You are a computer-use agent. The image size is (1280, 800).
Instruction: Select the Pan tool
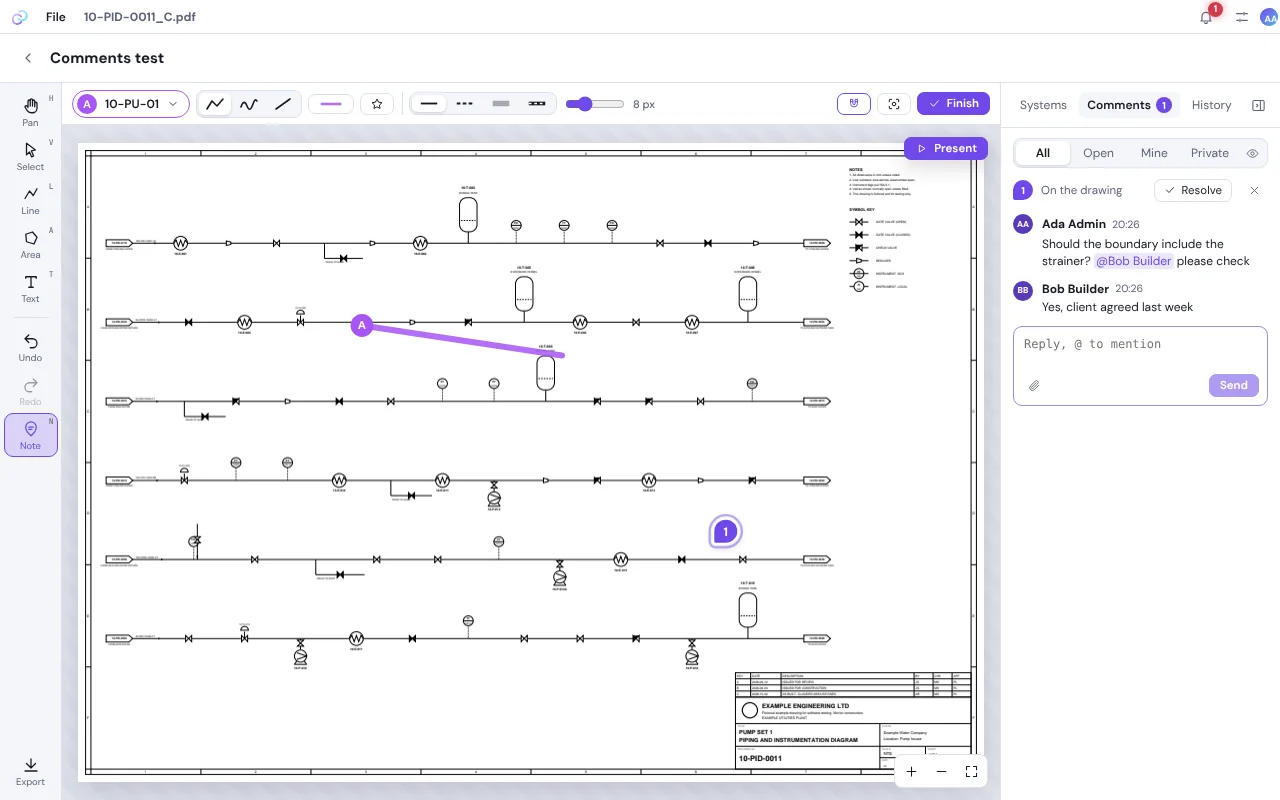point(30,112)
